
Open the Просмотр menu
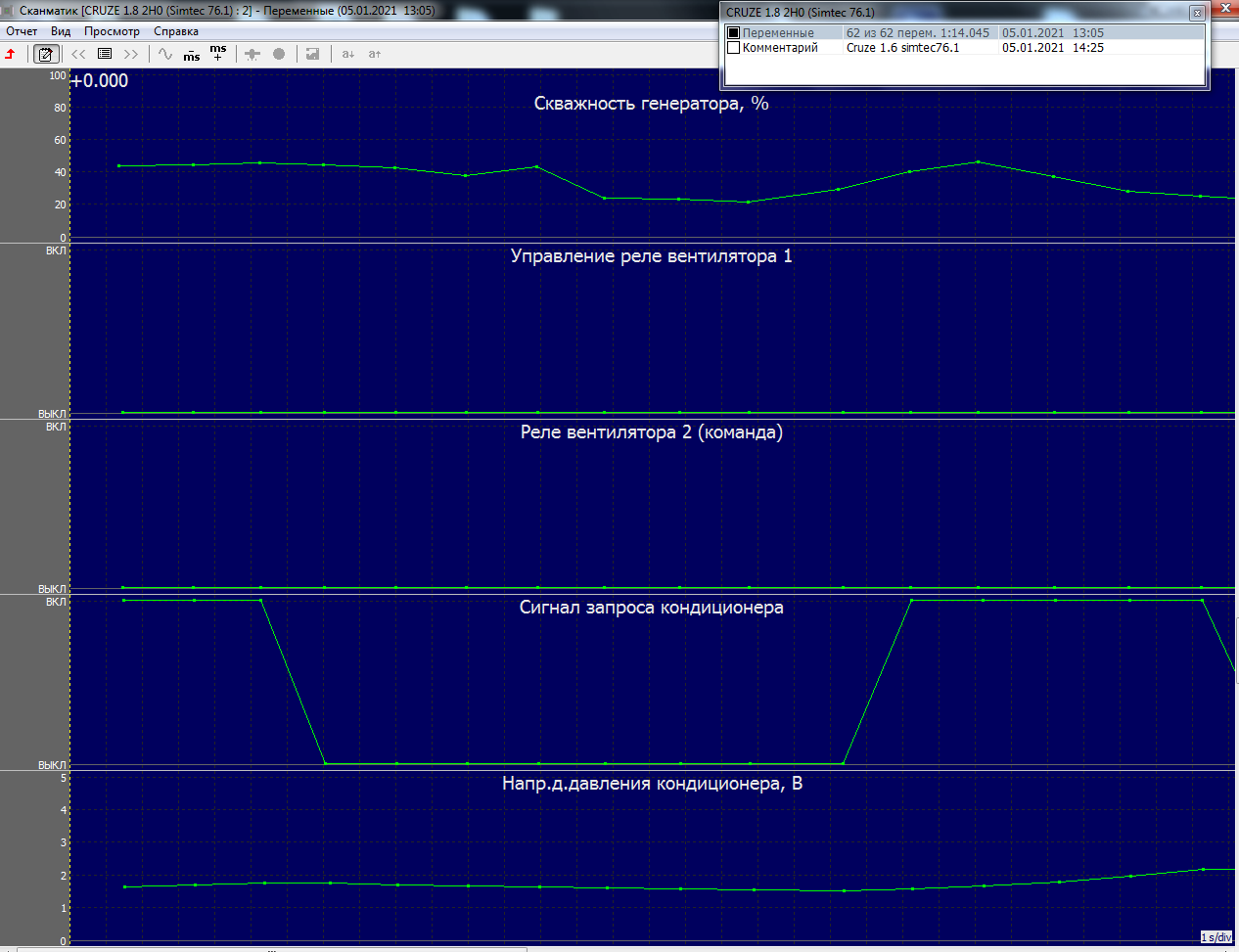pyautogui.click(x=112, y=31)
